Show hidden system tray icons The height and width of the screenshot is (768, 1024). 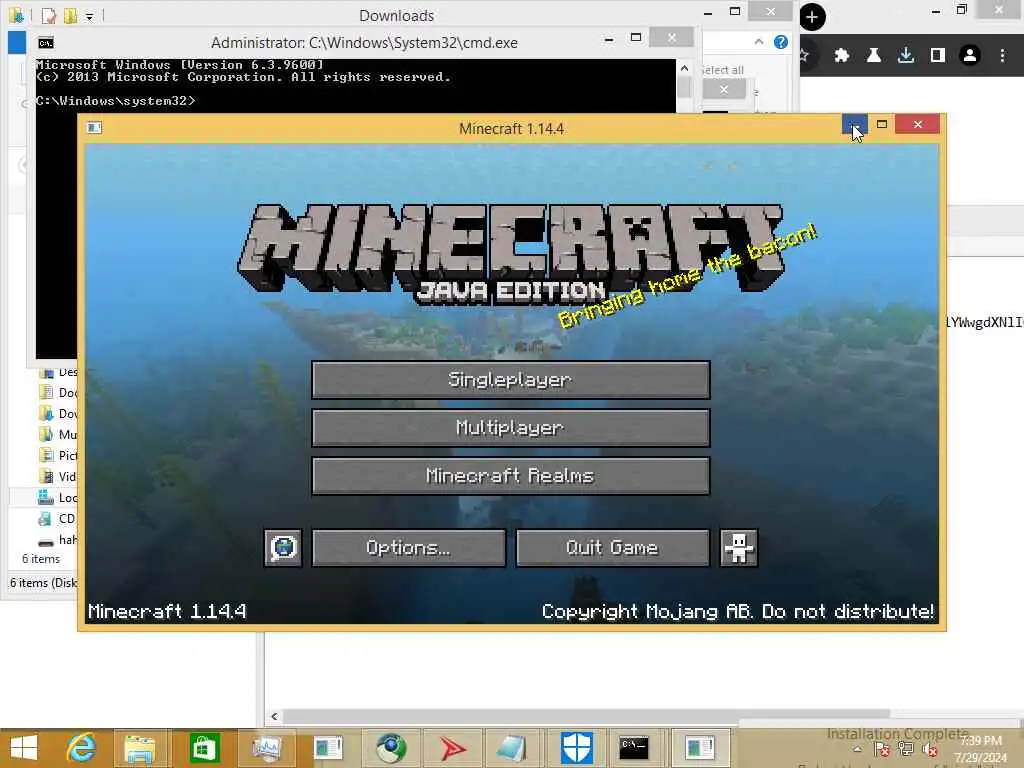tap(857, 750)
